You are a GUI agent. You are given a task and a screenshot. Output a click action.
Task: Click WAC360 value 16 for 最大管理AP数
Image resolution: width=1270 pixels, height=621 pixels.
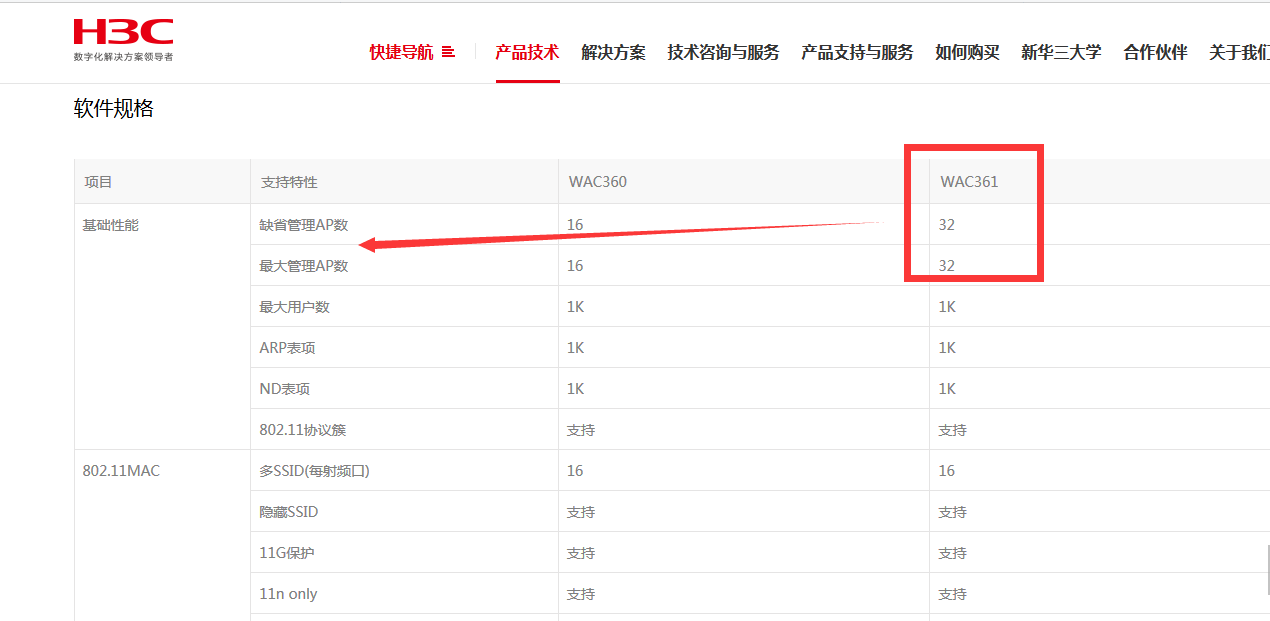[x=575, y=266]
